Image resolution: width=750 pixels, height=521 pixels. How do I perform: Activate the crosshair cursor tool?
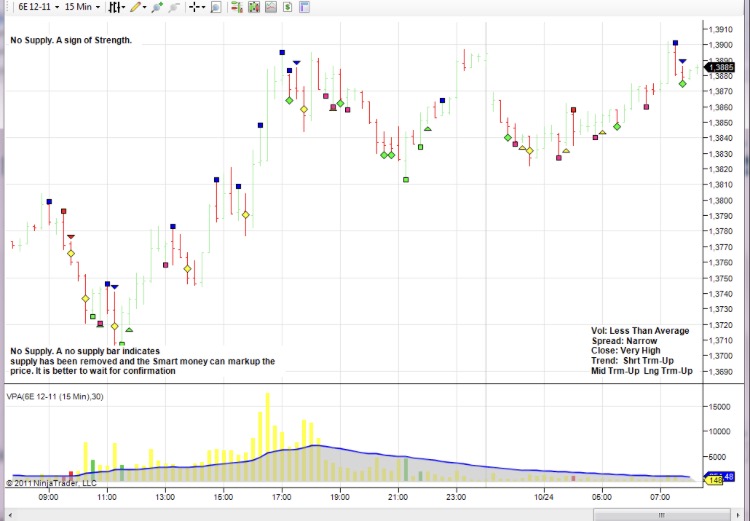[194, 7]
